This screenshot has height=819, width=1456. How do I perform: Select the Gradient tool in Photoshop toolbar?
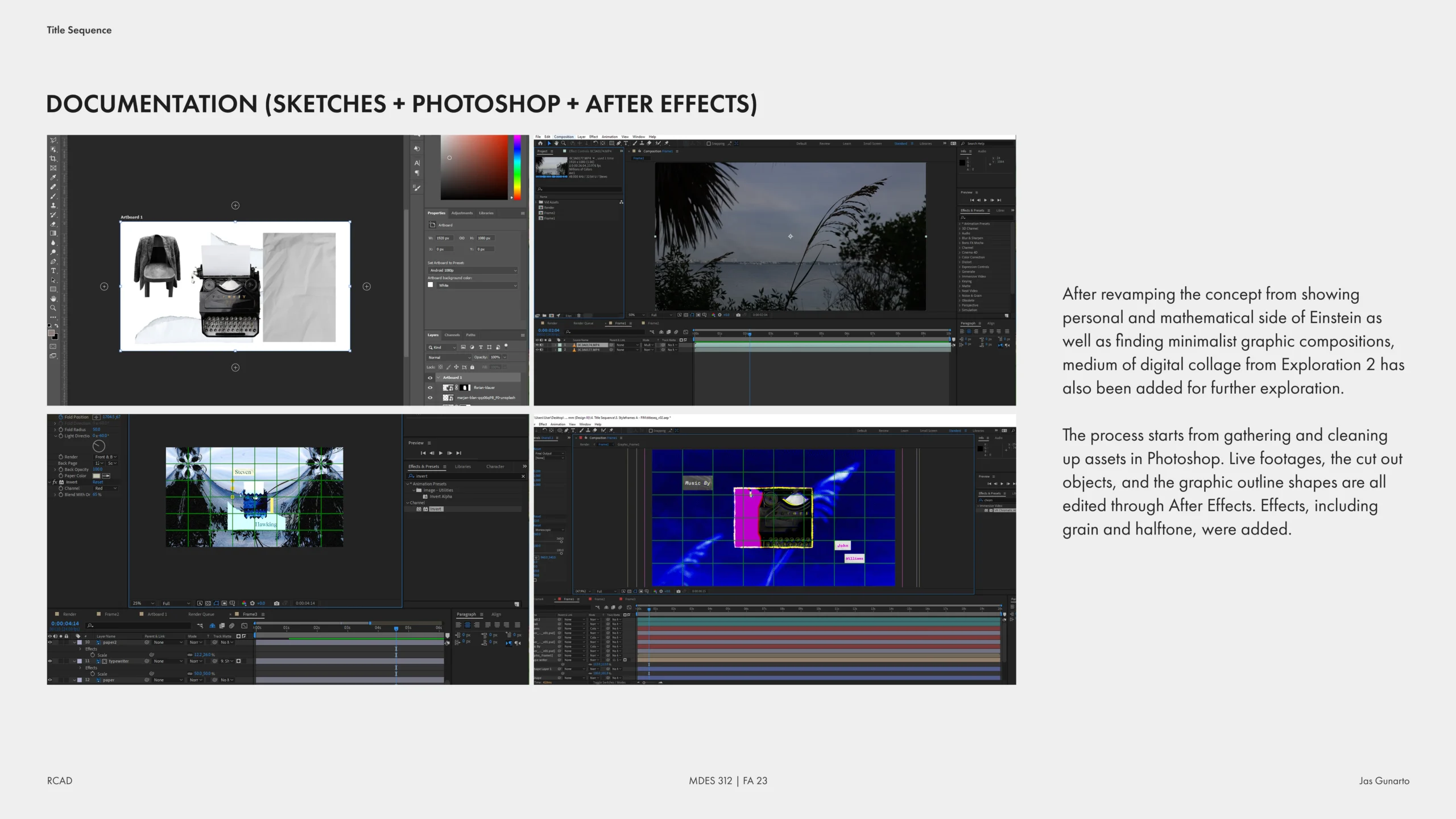pos(53,233)
